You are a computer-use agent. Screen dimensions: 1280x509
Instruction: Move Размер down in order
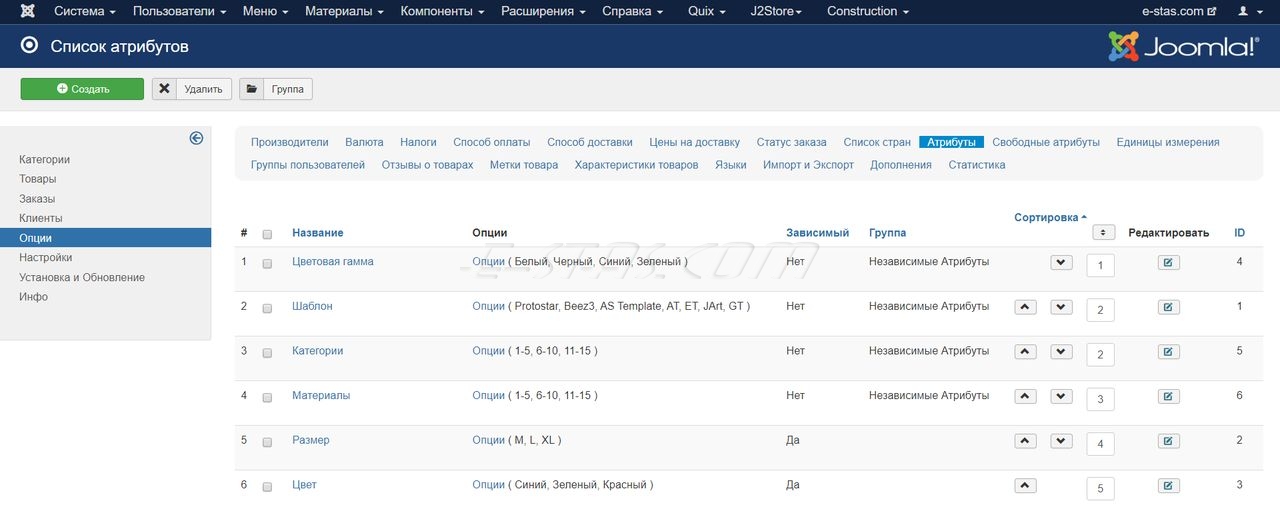pyautogui.click(x=1061, y=441)
